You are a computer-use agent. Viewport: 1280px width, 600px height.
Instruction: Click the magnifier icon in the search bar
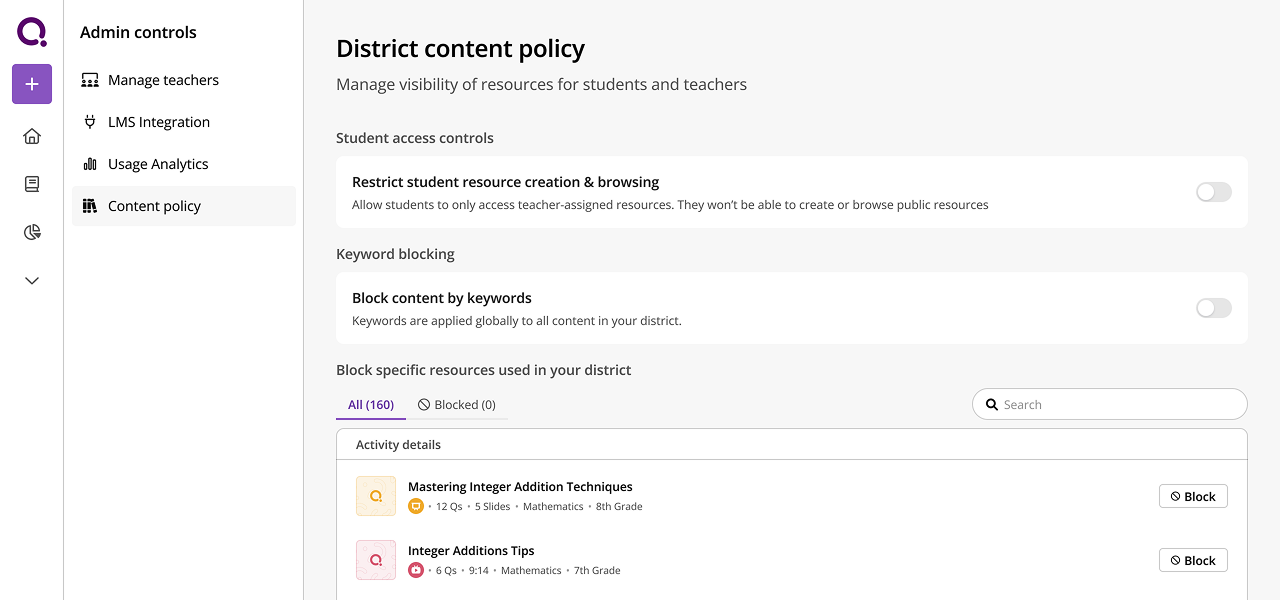(991, 404)
